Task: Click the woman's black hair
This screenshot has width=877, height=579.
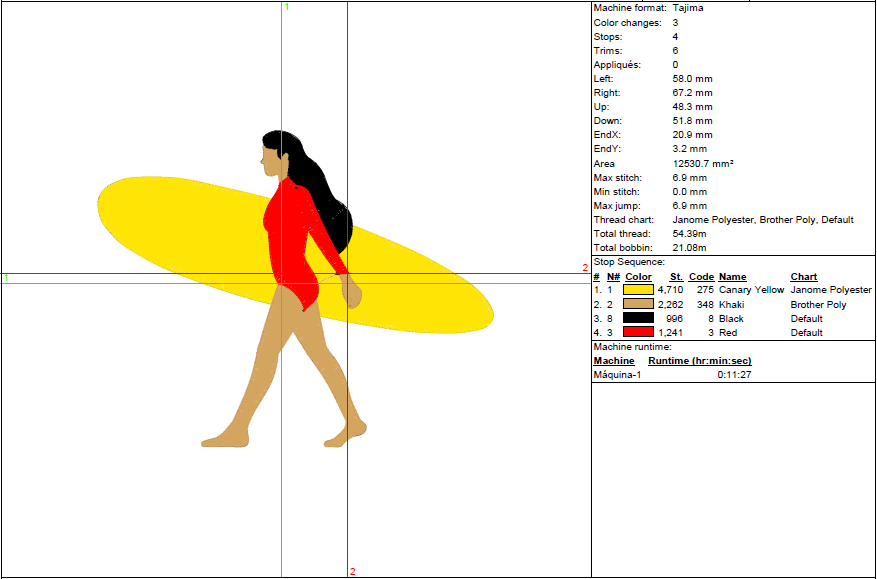Action: [320, 190]
